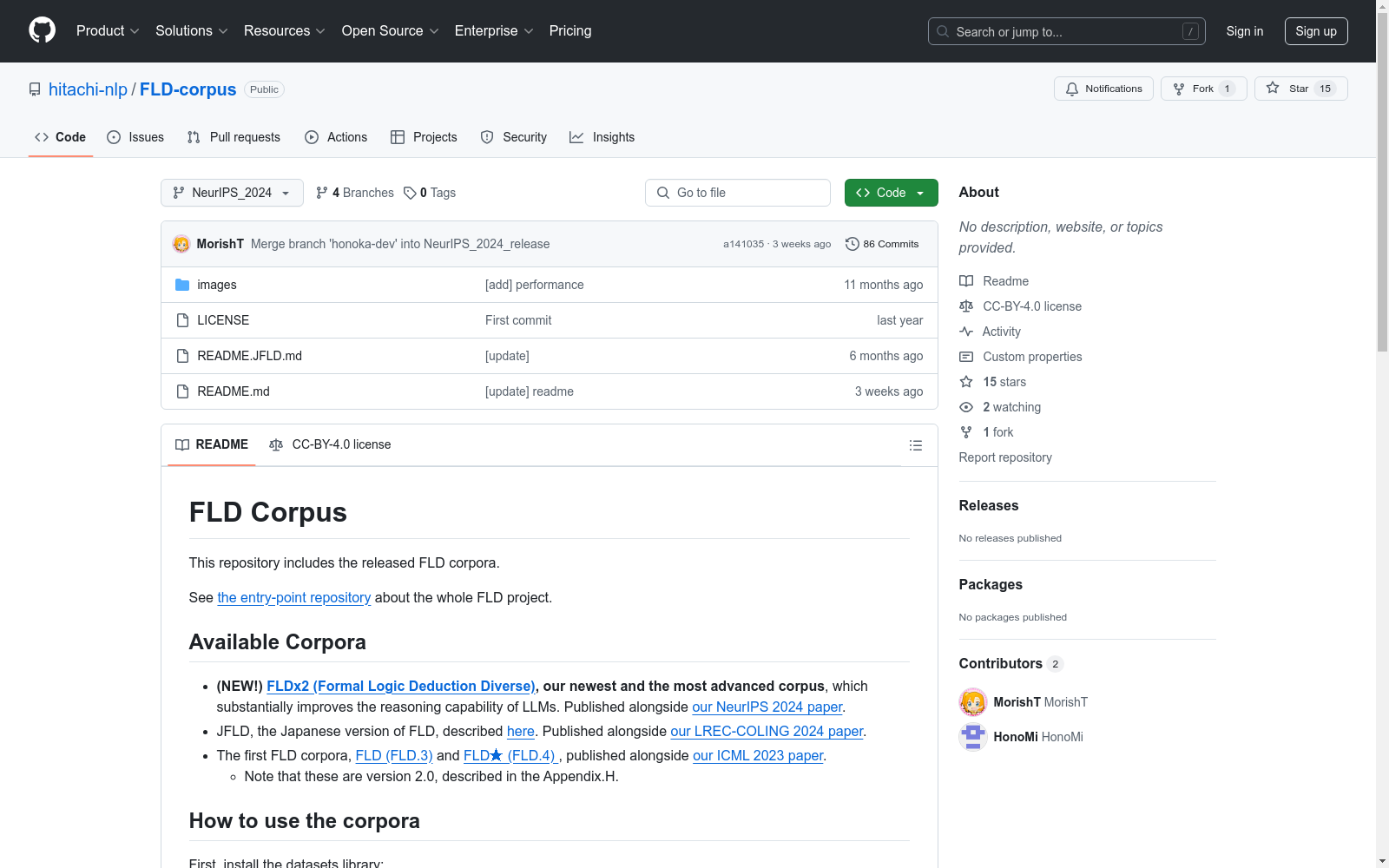View the 4 Branches list
This screenshot has height=868, width=1389.
(x=355, y=193)
